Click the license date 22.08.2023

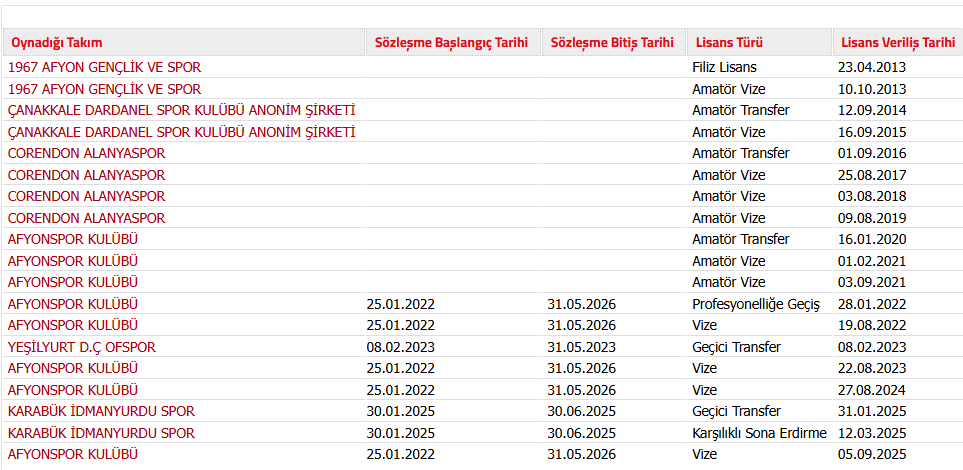click(x=872, y=368)
